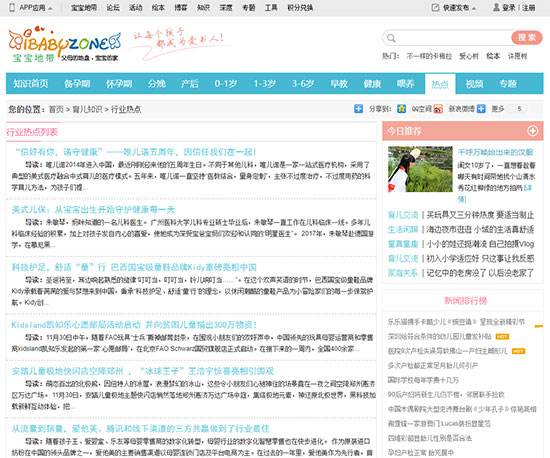Screen dimensions: 550x458
Task: Open 论坛 in the top bar
Action: (113, 8)
